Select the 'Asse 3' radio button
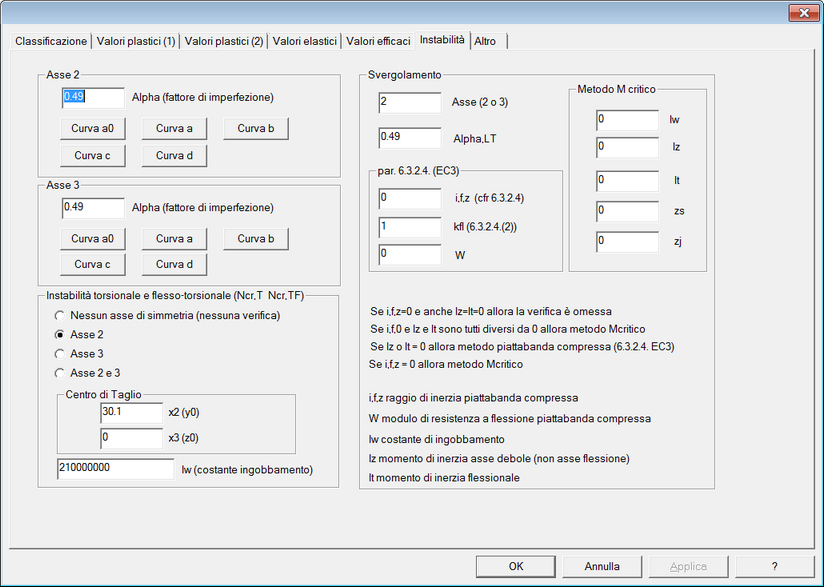 click(60, 354)
